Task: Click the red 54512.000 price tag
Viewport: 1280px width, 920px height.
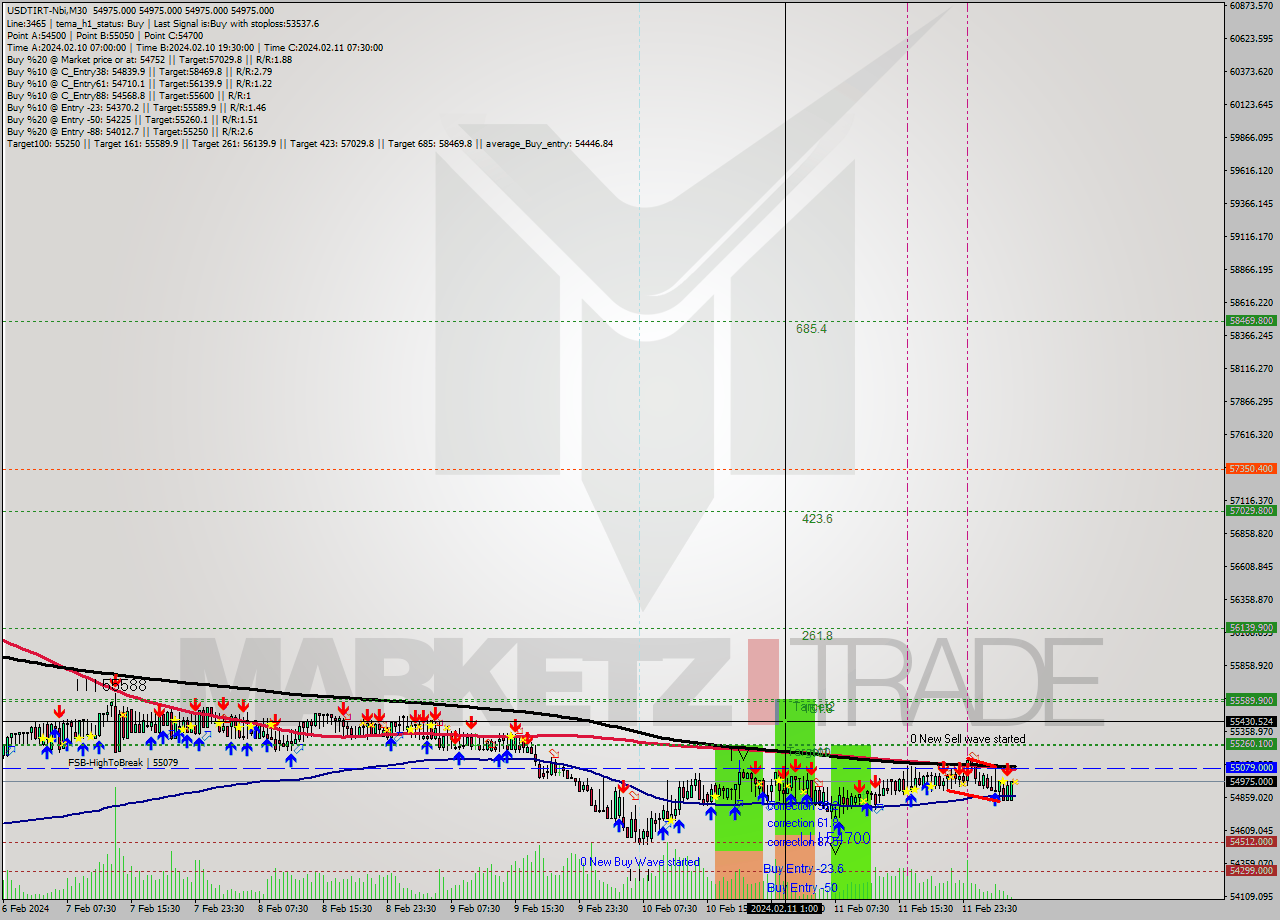Action: pos(1250,842)
